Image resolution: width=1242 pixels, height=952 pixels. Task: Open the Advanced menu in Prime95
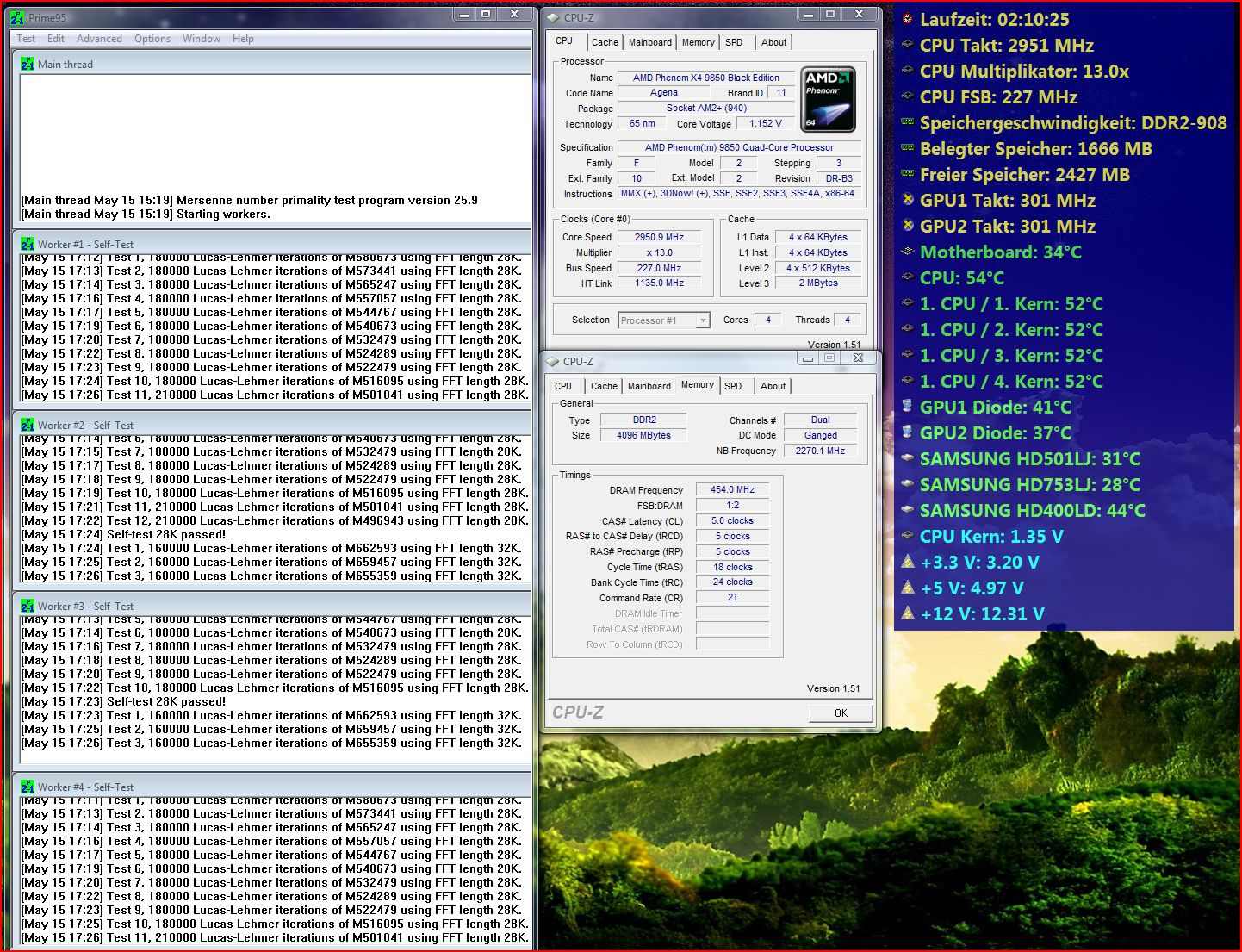click(99, 39)
